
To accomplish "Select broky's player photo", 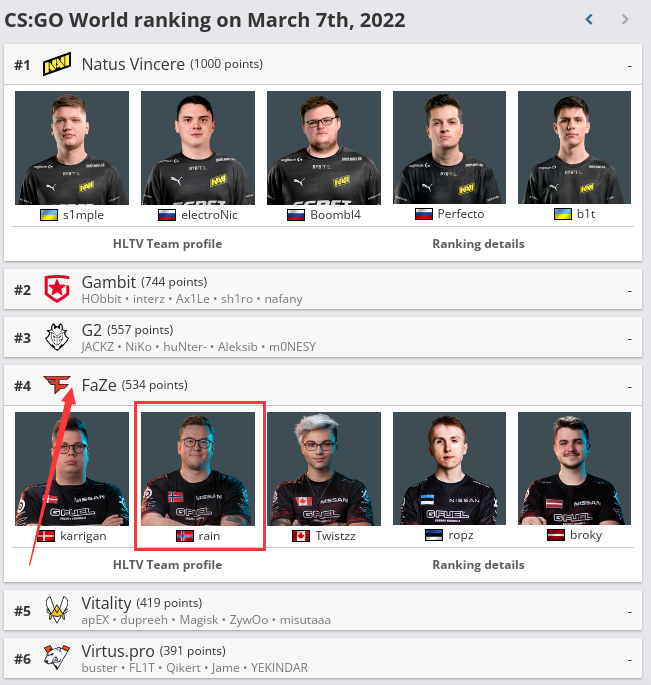I will coord(575,468).
